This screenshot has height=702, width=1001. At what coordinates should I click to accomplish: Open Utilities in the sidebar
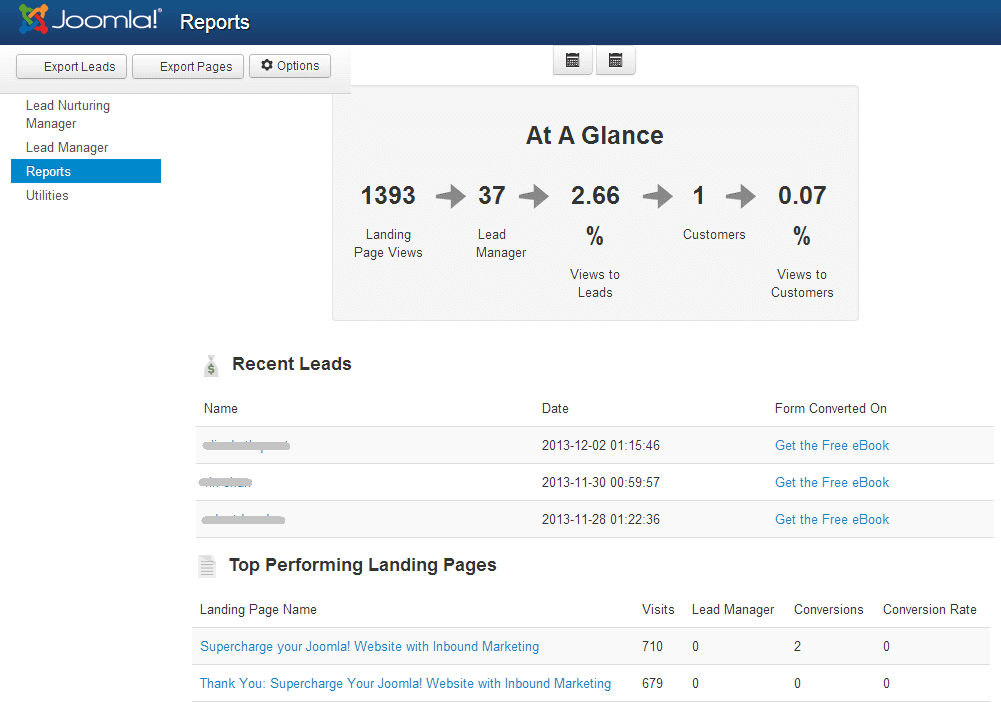47,195
